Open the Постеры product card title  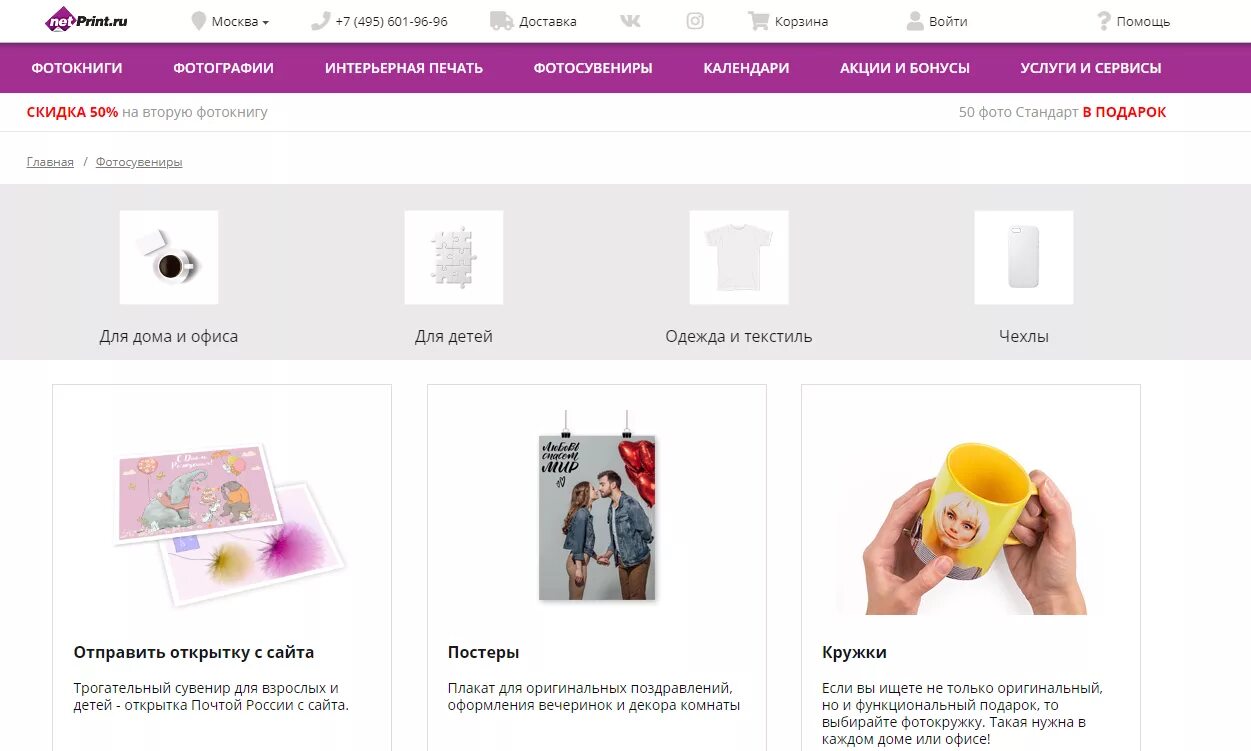(483, 652)
